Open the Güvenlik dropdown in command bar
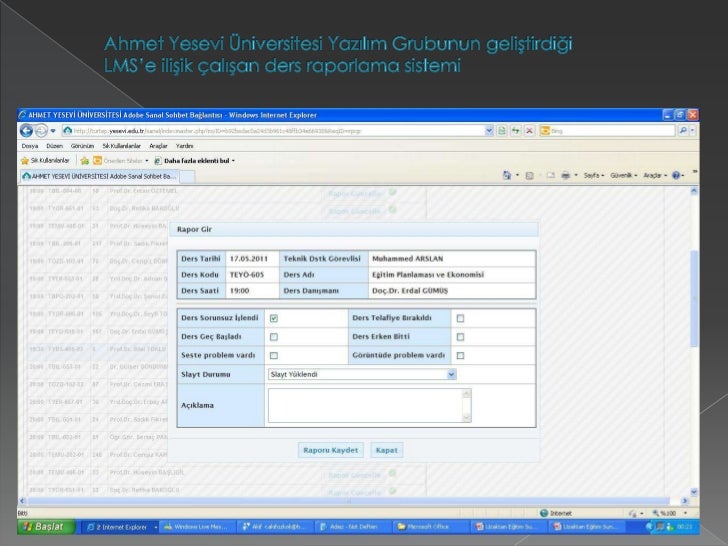The height and width of the screenshot is (546, 728). click(623, 176)
